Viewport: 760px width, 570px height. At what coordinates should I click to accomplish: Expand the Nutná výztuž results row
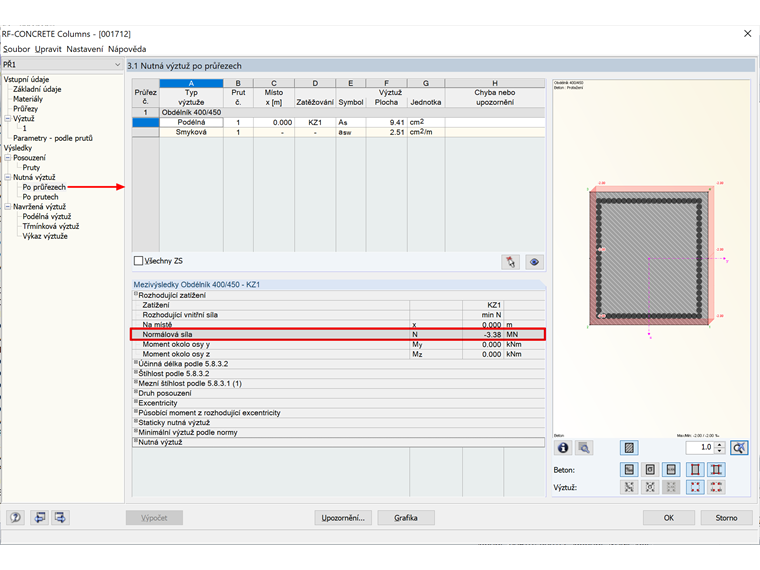click(136, 441)
